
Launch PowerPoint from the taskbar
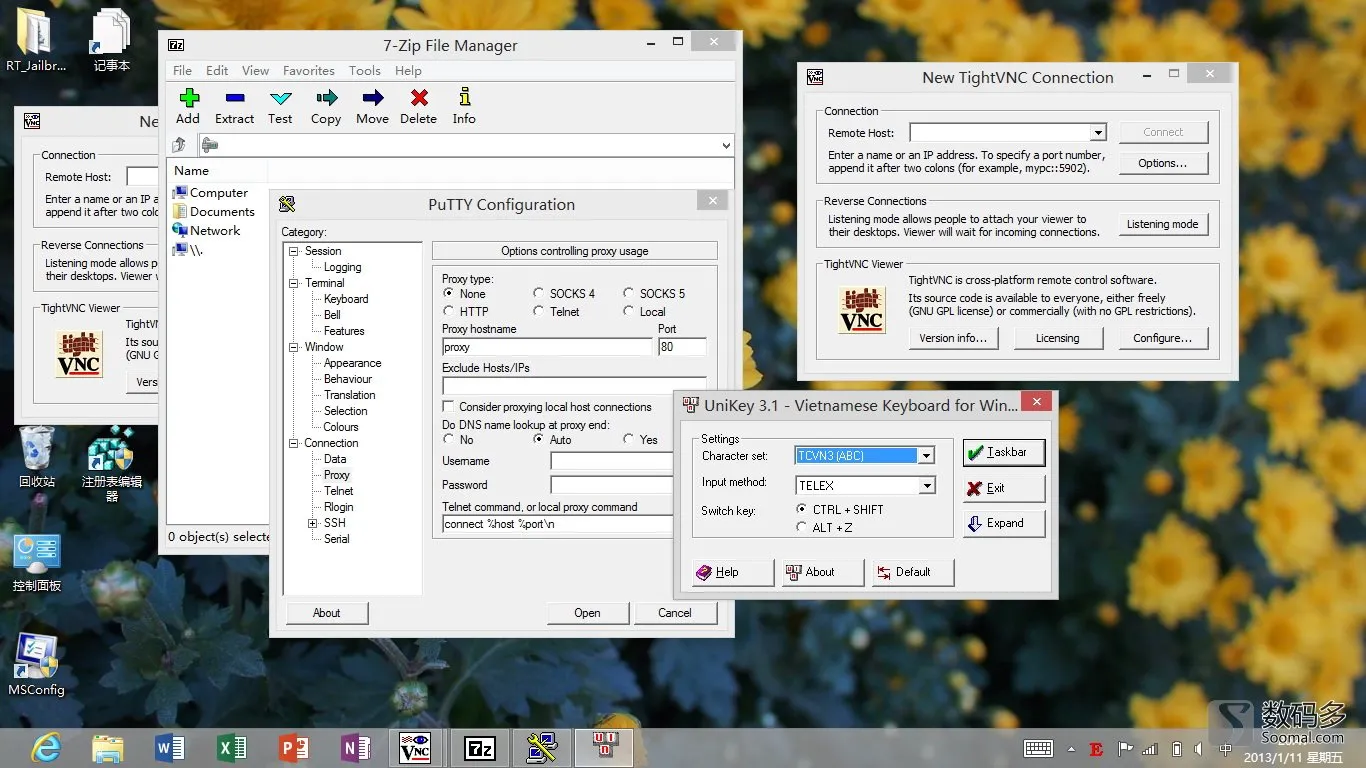(294, 747)
